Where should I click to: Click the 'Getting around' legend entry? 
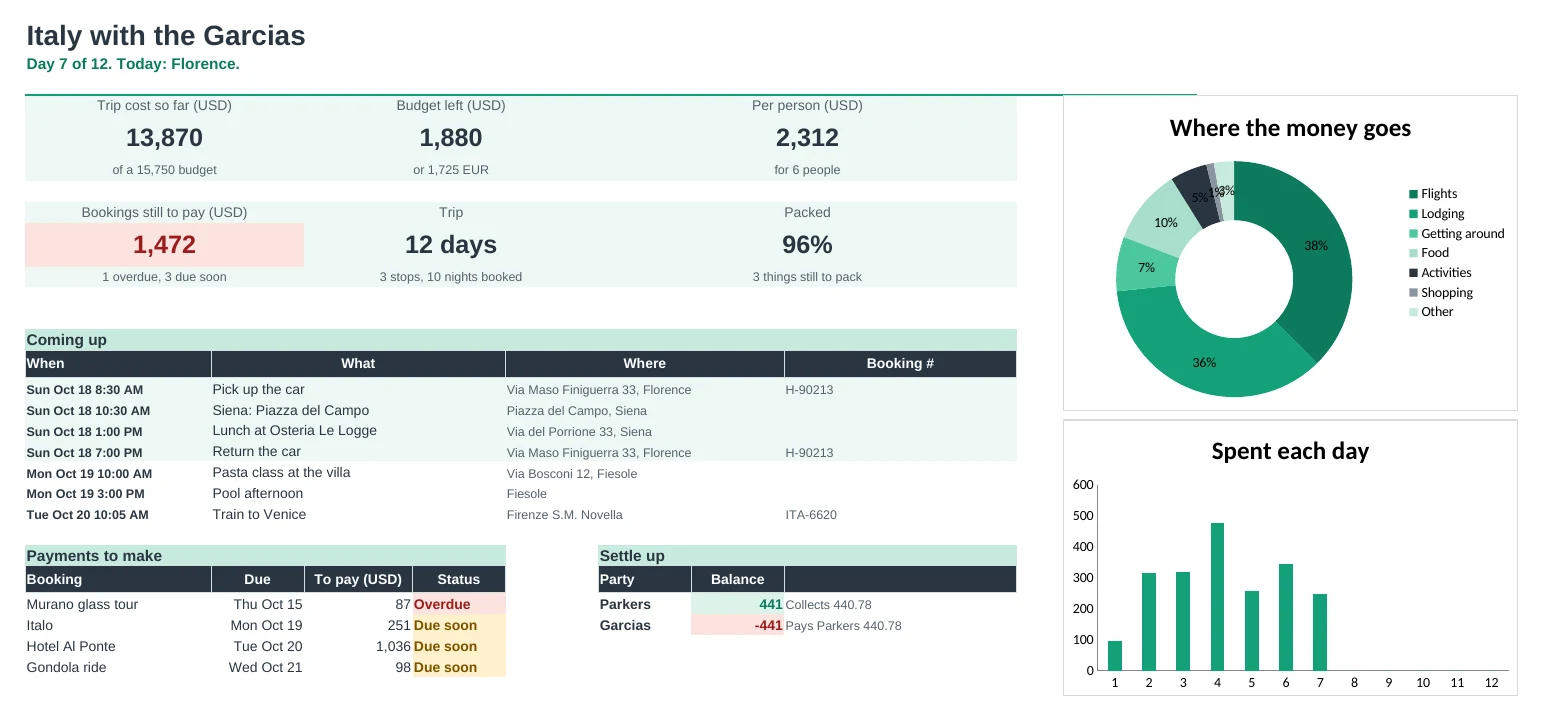[x=1457, y=234]
